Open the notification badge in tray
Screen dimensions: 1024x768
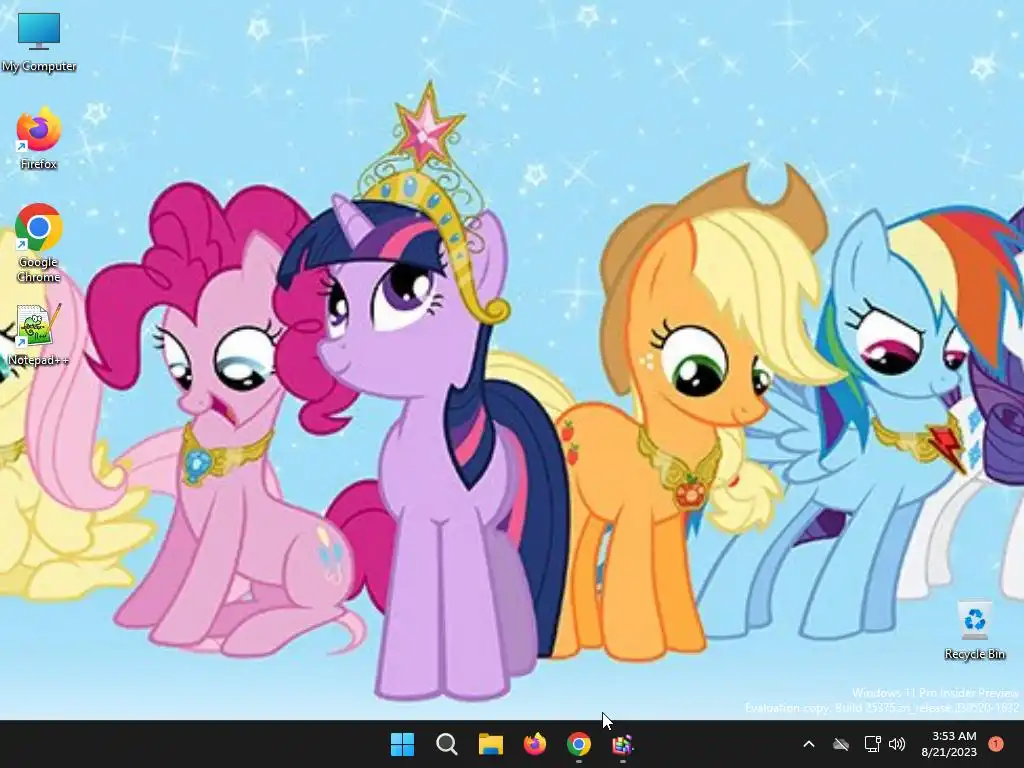pos(996,744)
